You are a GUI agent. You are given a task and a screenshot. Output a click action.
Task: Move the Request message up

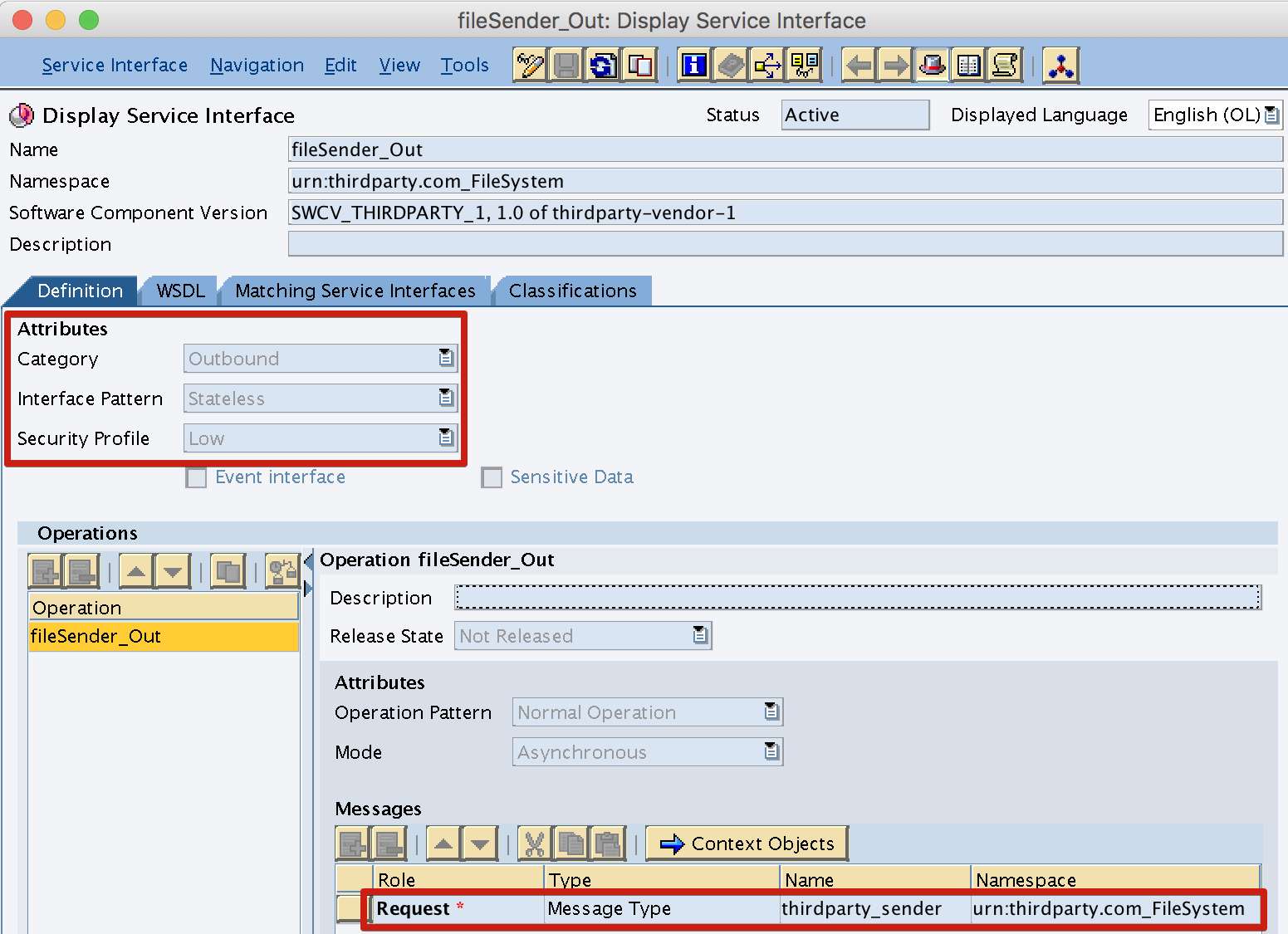coord(443,843)
